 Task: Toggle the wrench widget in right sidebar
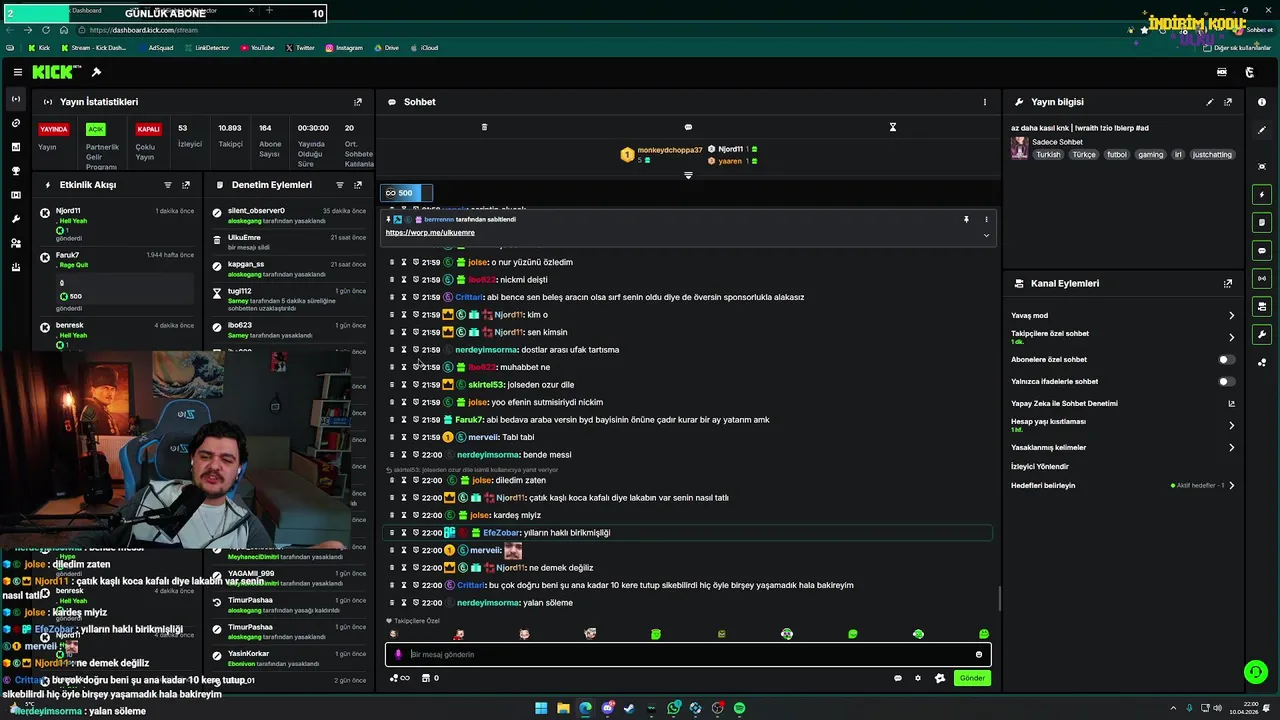(1262, 334)
